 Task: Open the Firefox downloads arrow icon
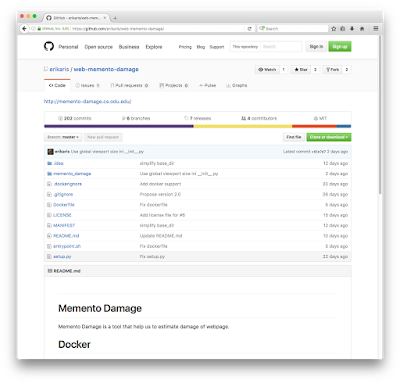[352, 29]
